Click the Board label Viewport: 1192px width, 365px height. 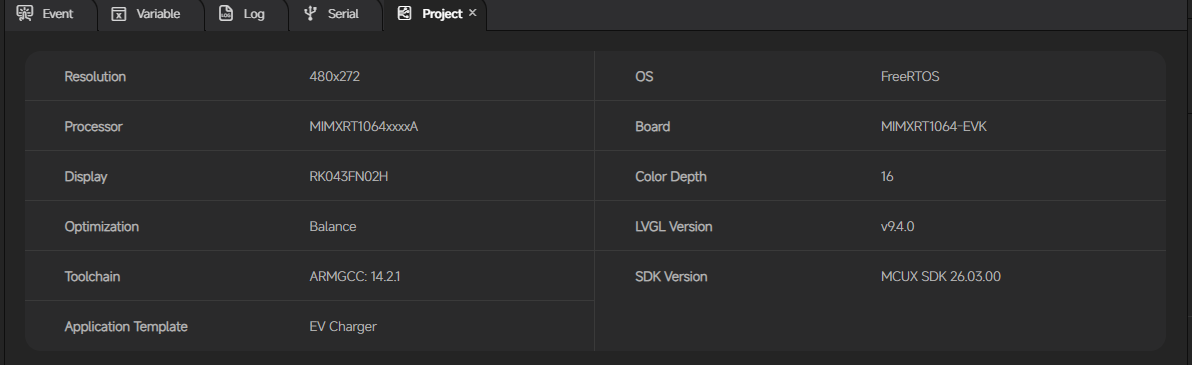coord(652,127)
